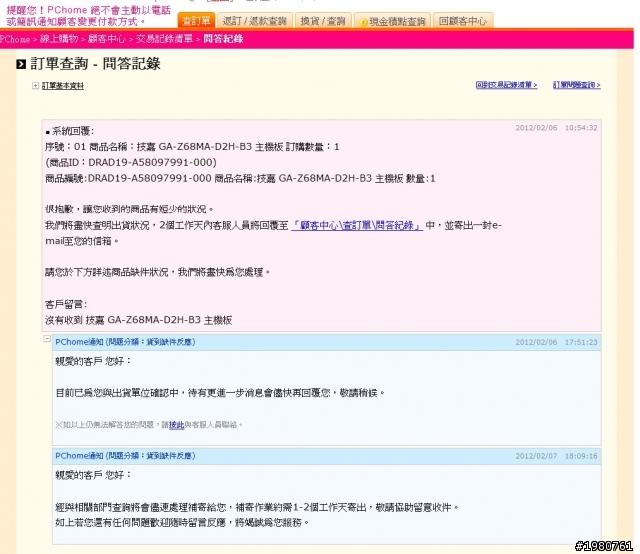Open the 換貨 / 查詢 tab
Image resolution: width=640 pixels, height=554 pixels.
click(x=323, y=20)
